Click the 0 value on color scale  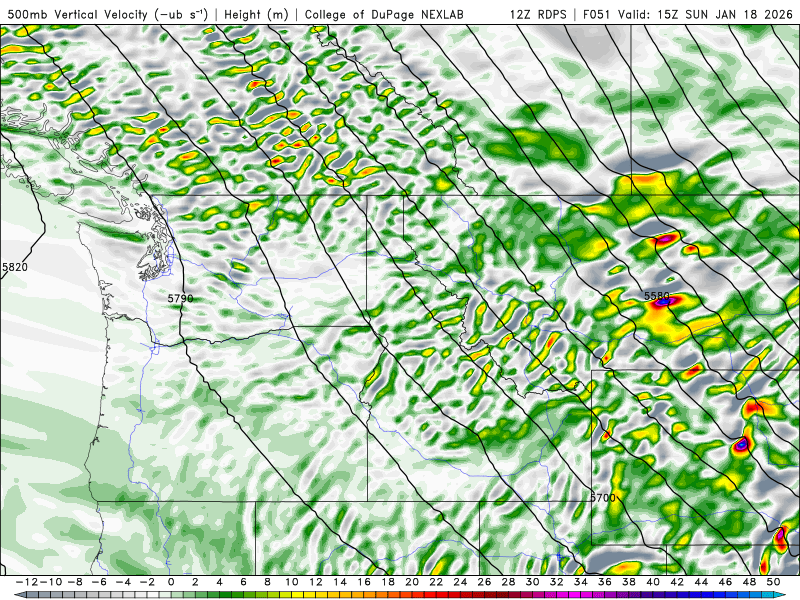pos(171,582)
